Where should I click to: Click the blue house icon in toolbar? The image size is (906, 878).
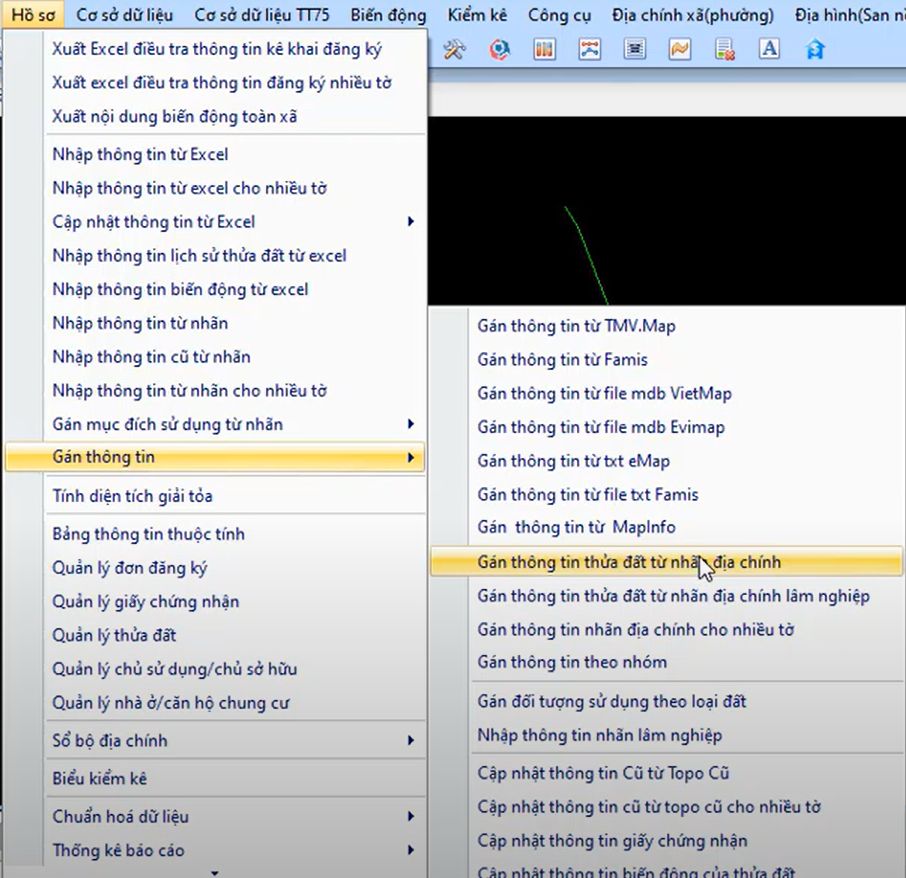(815, 49)
